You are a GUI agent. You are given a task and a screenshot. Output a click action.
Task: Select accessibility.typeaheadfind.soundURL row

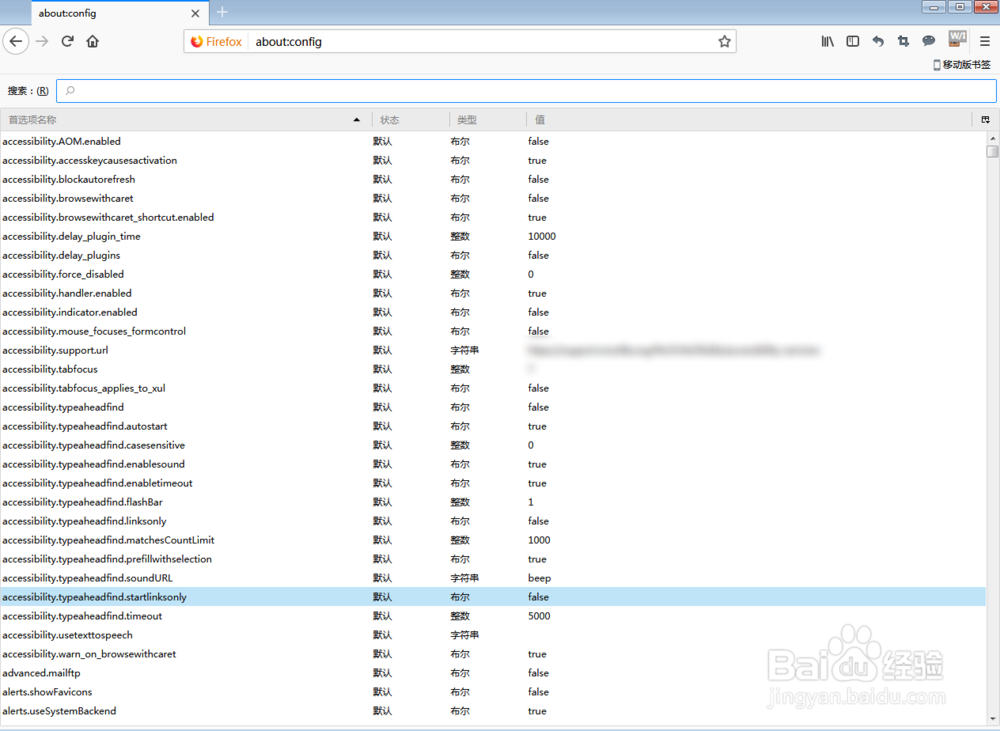(x=492, y=578)
